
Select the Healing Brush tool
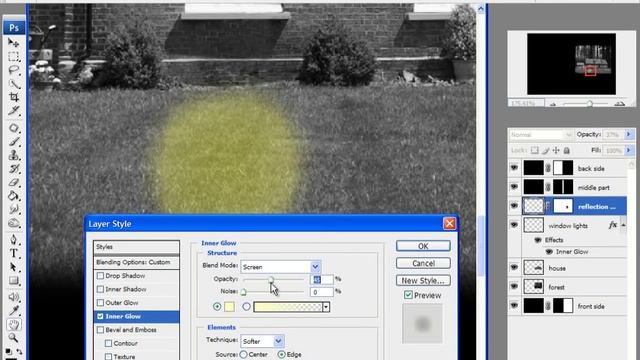tap(13, 128)
